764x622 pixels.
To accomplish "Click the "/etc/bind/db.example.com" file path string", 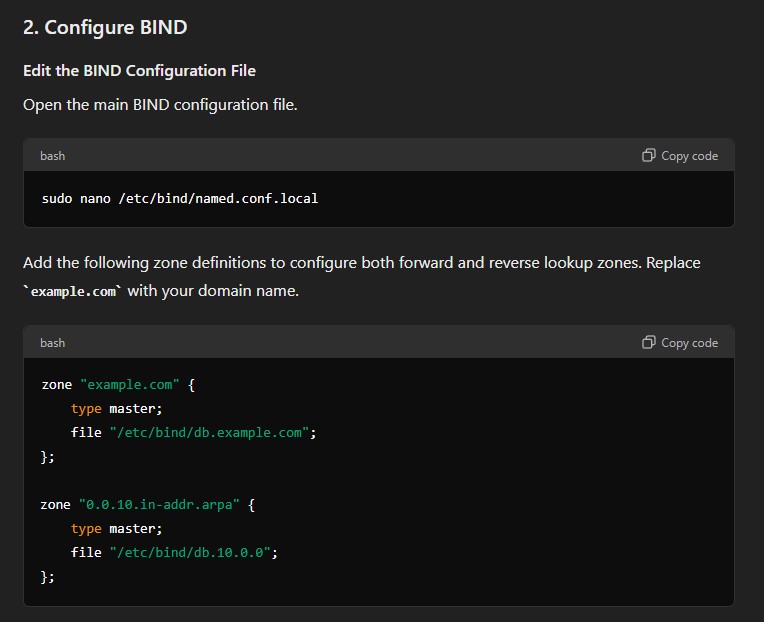I will [209, 433].
